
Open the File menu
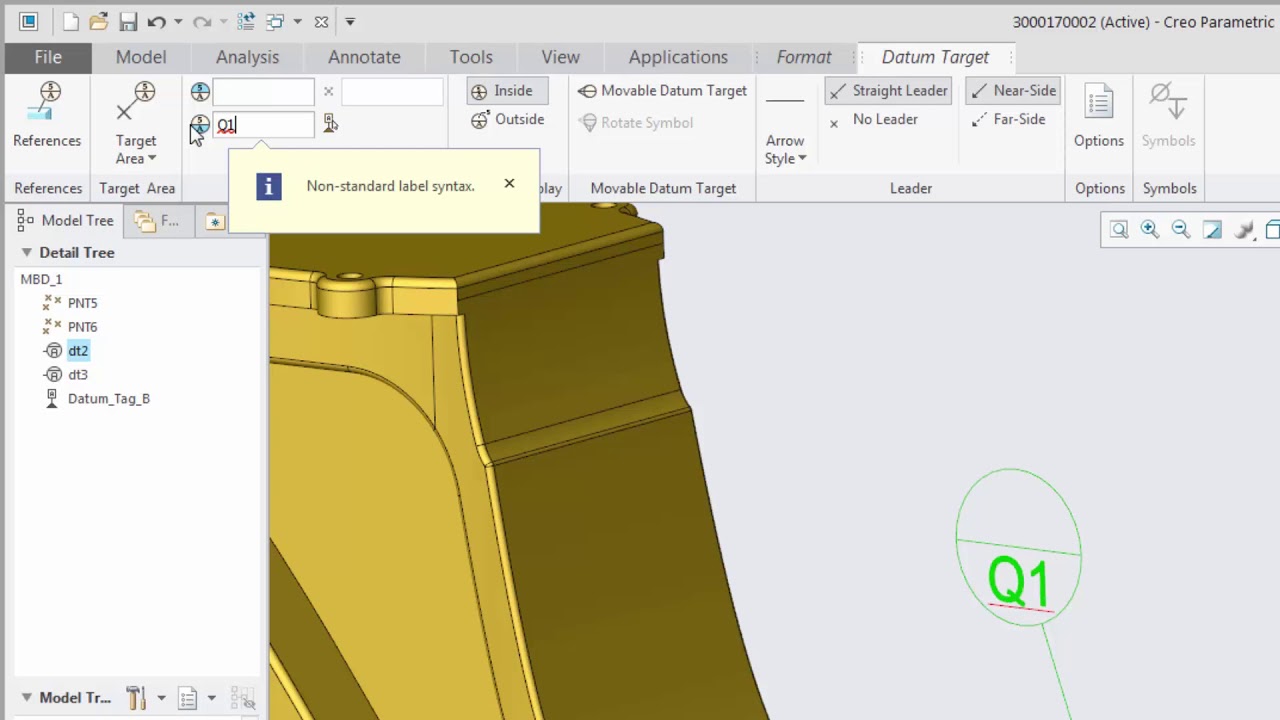[x=48, y=57]
